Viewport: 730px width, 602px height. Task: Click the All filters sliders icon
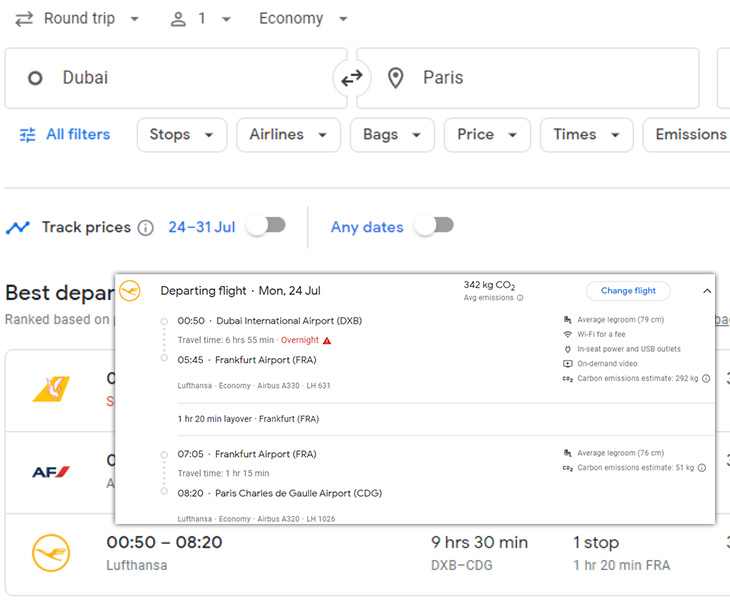27,135
